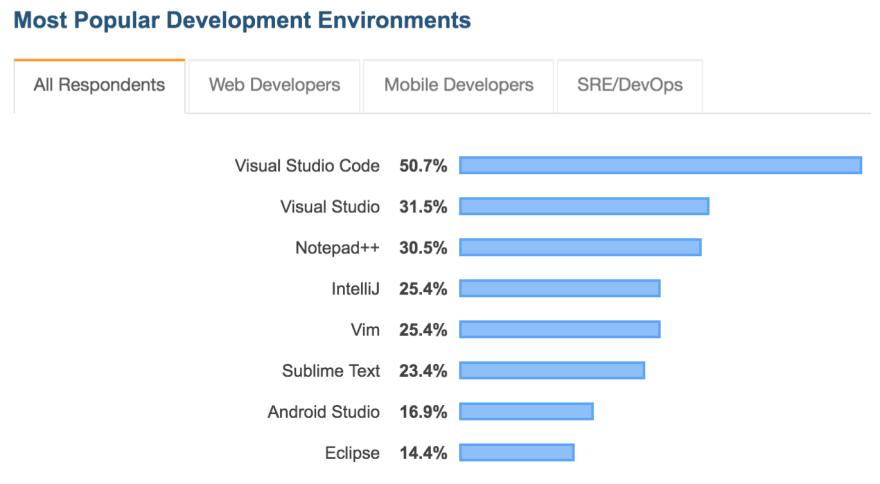Click the 16.9% value
The height and width of the screenshot is (484, 880).
coord(423,412)
